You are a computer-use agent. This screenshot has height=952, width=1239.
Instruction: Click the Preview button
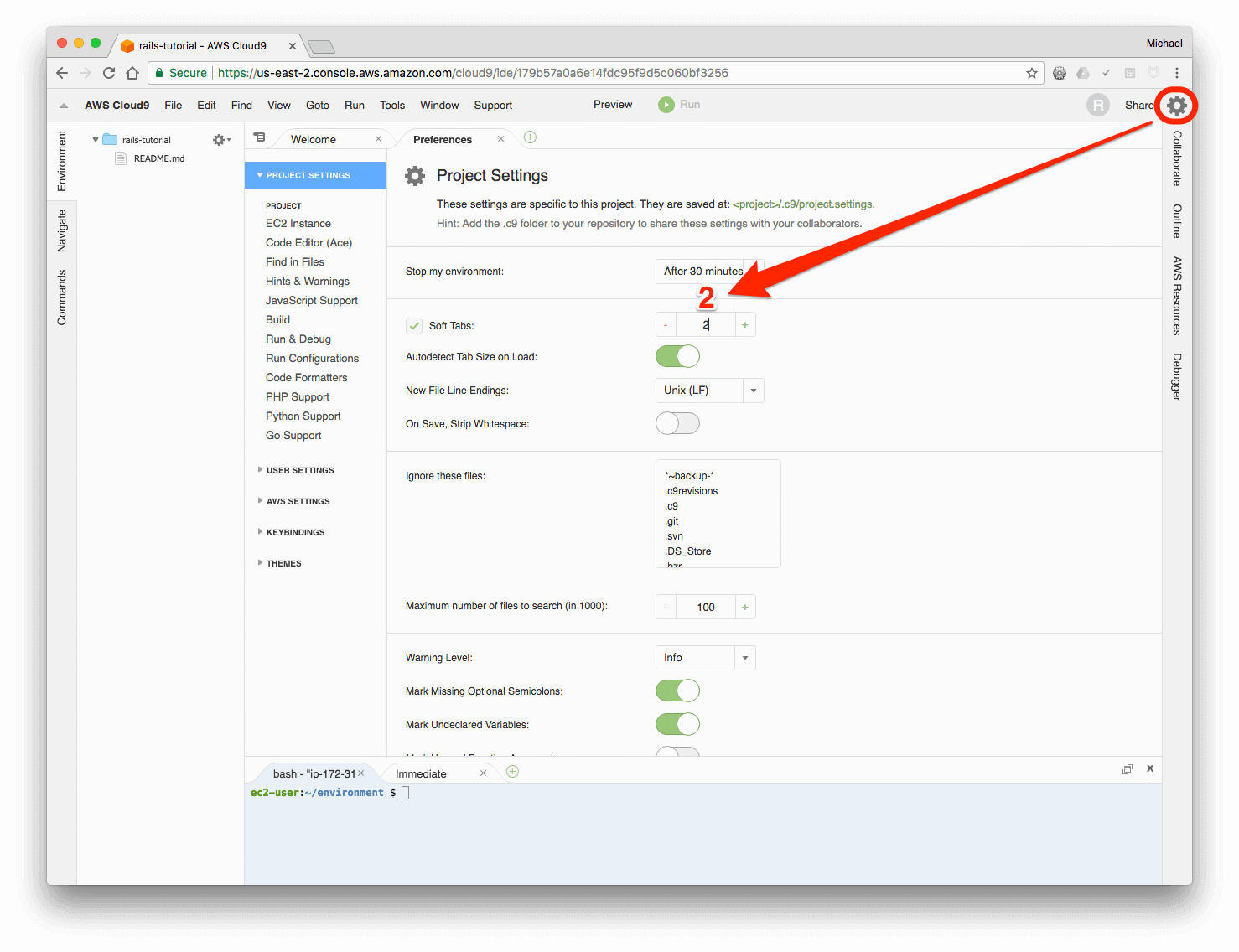[613, 105]
